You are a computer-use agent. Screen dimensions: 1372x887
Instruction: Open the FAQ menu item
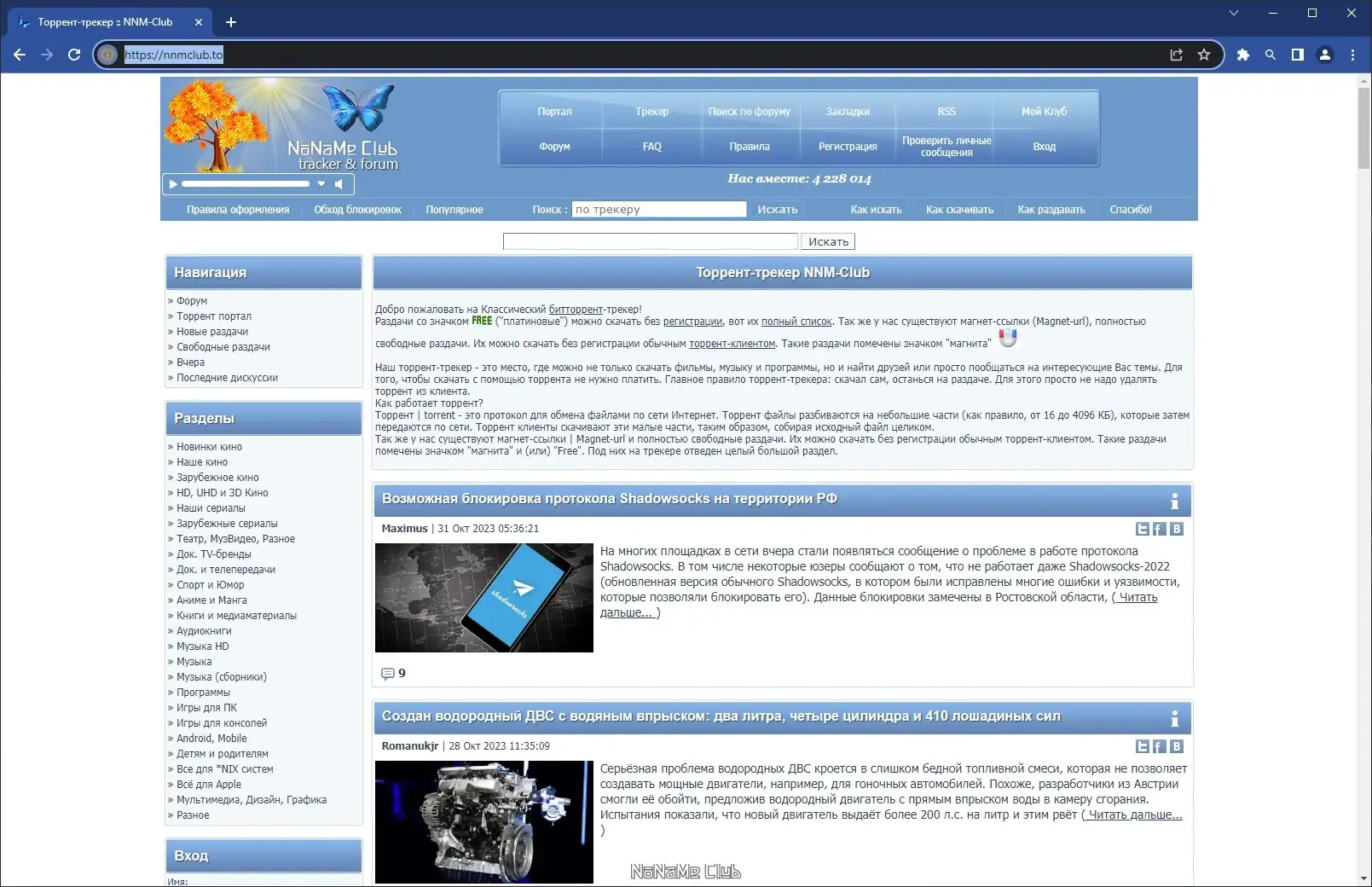click(652, 147)
